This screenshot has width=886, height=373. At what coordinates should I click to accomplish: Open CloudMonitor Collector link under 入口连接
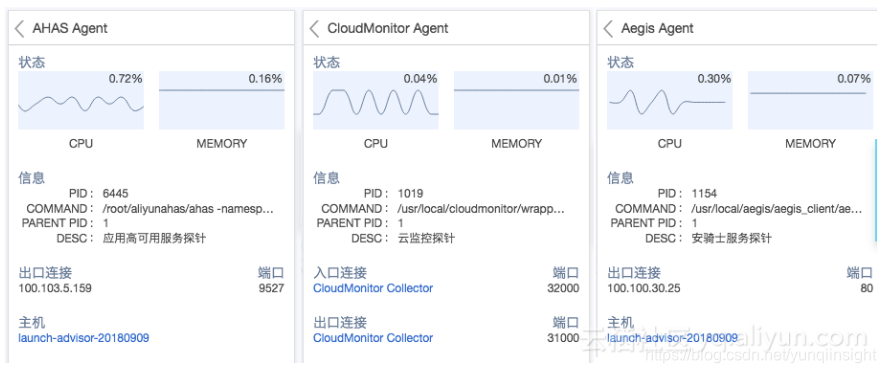[373, 288]
